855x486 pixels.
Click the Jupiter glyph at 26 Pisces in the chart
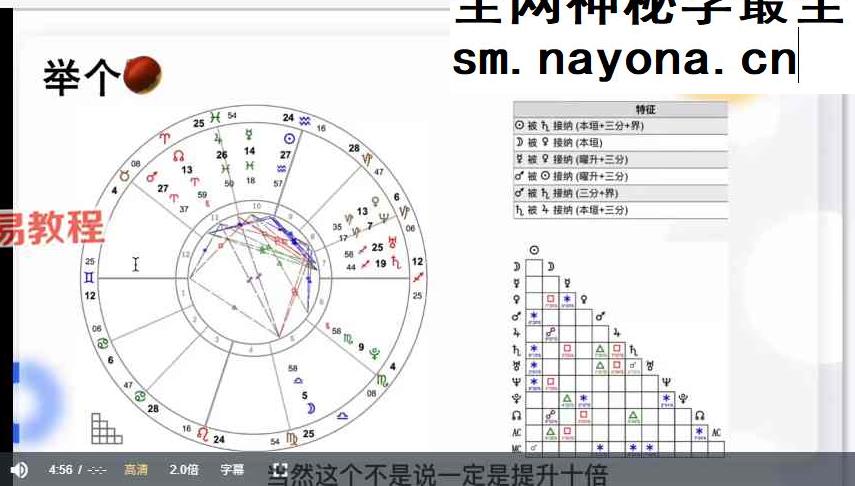[219, 137]
